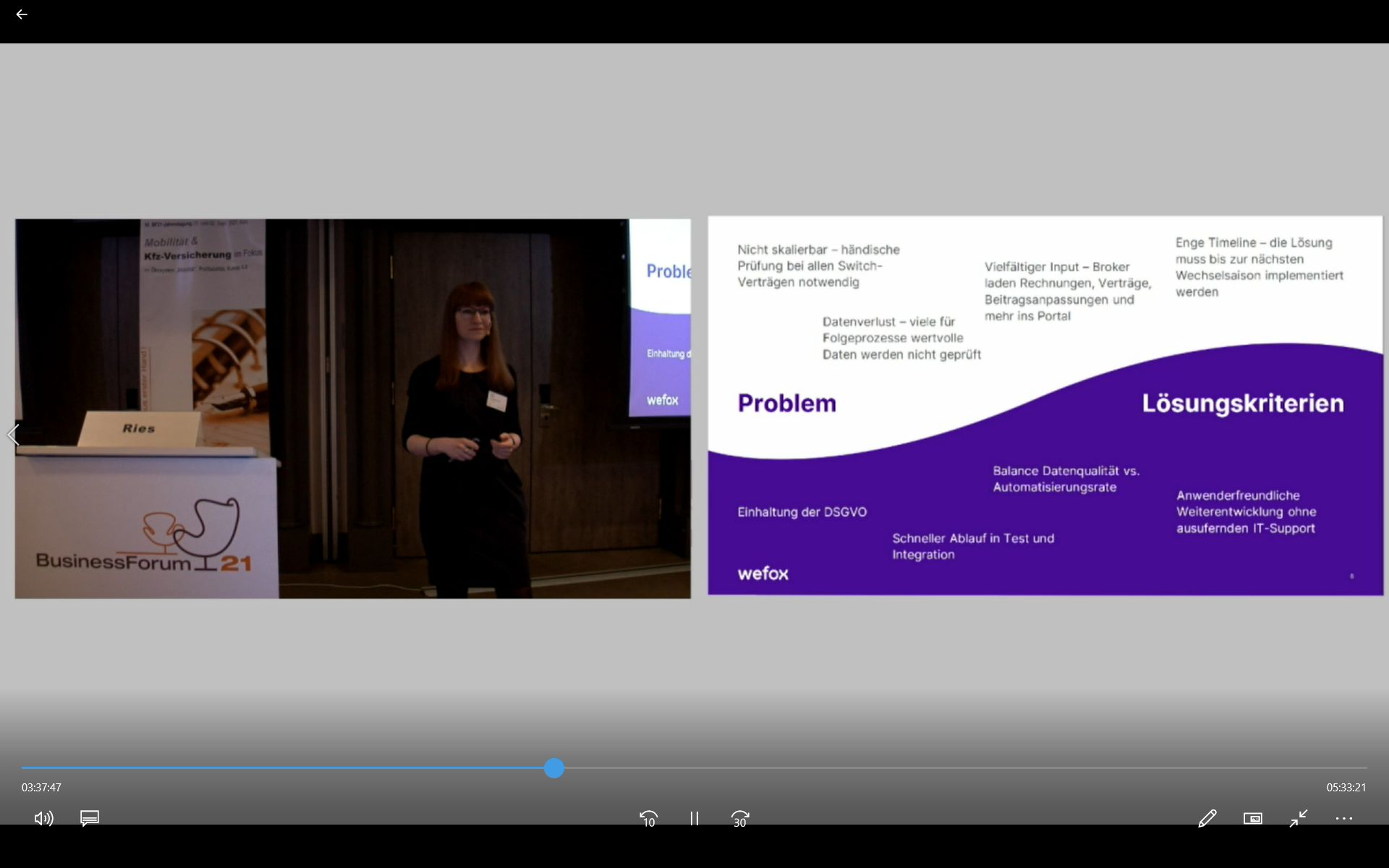This screenshot has width=1389, height=868.
Task: Exit full screen mode
Action: pyautogui.click(x=1299, y=818)
